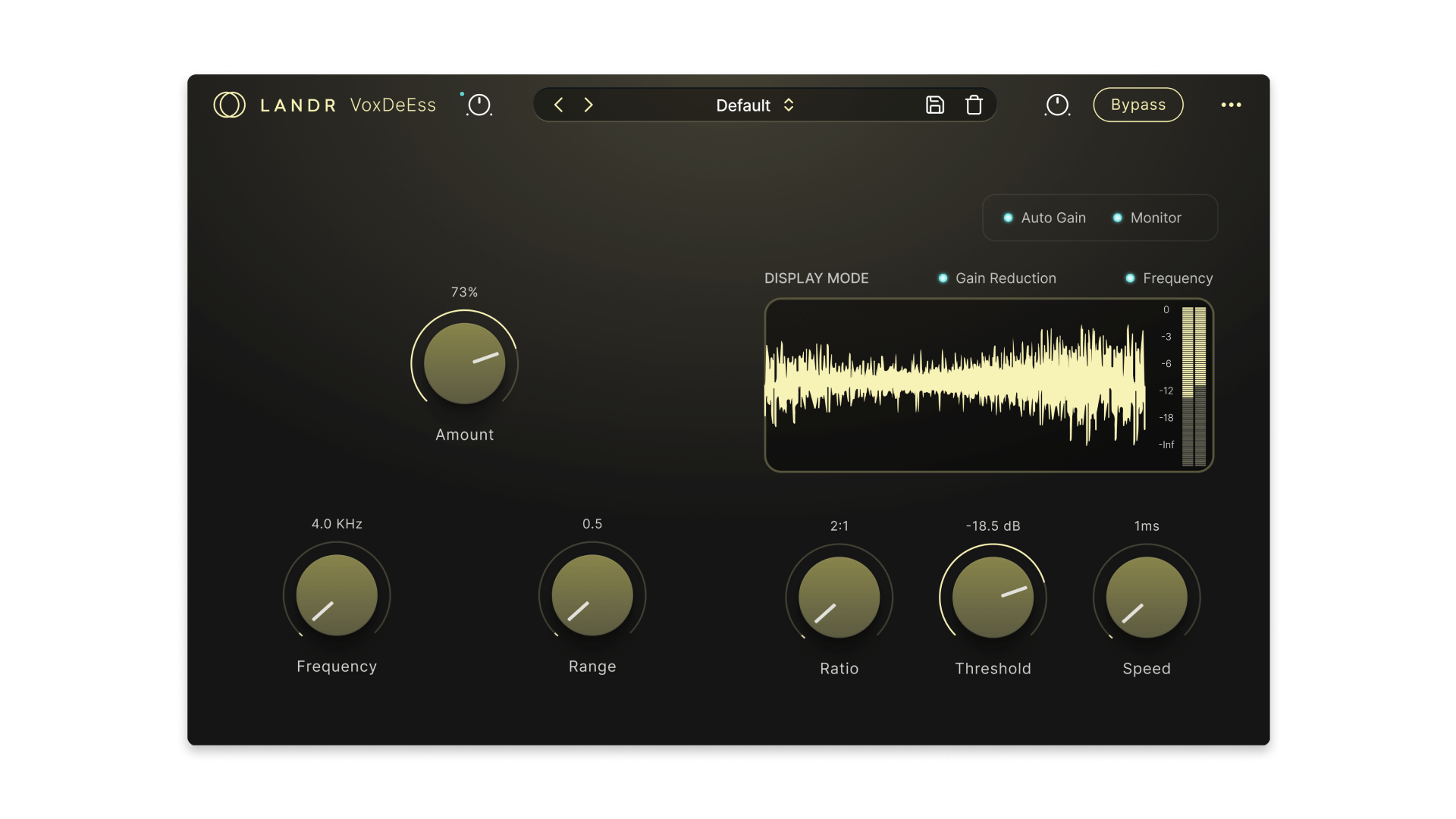
Task: Click the 4.0 KHz frequency value
Action: [x=337, y=524]
